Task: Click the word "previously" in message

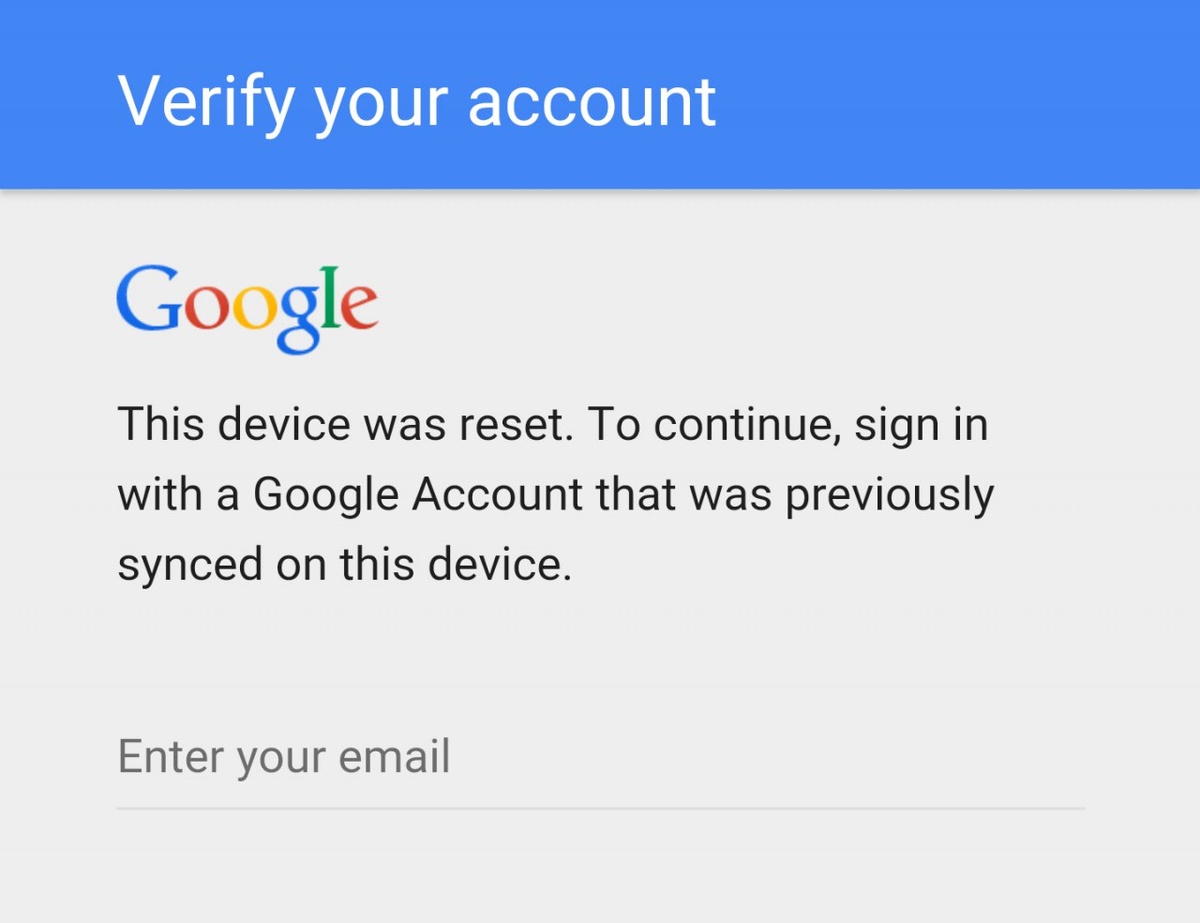Action: point(889,494)
